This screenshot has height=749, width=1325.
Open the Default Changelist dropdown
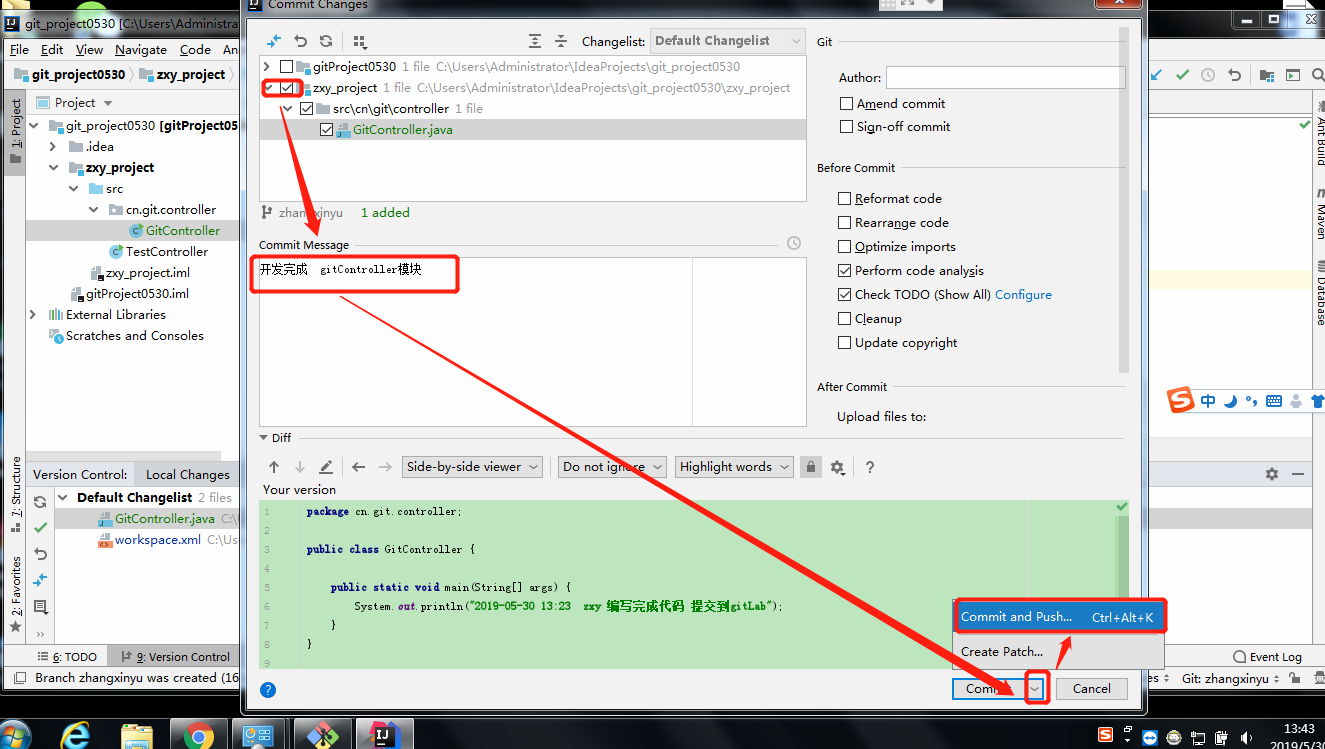(728, 41)
